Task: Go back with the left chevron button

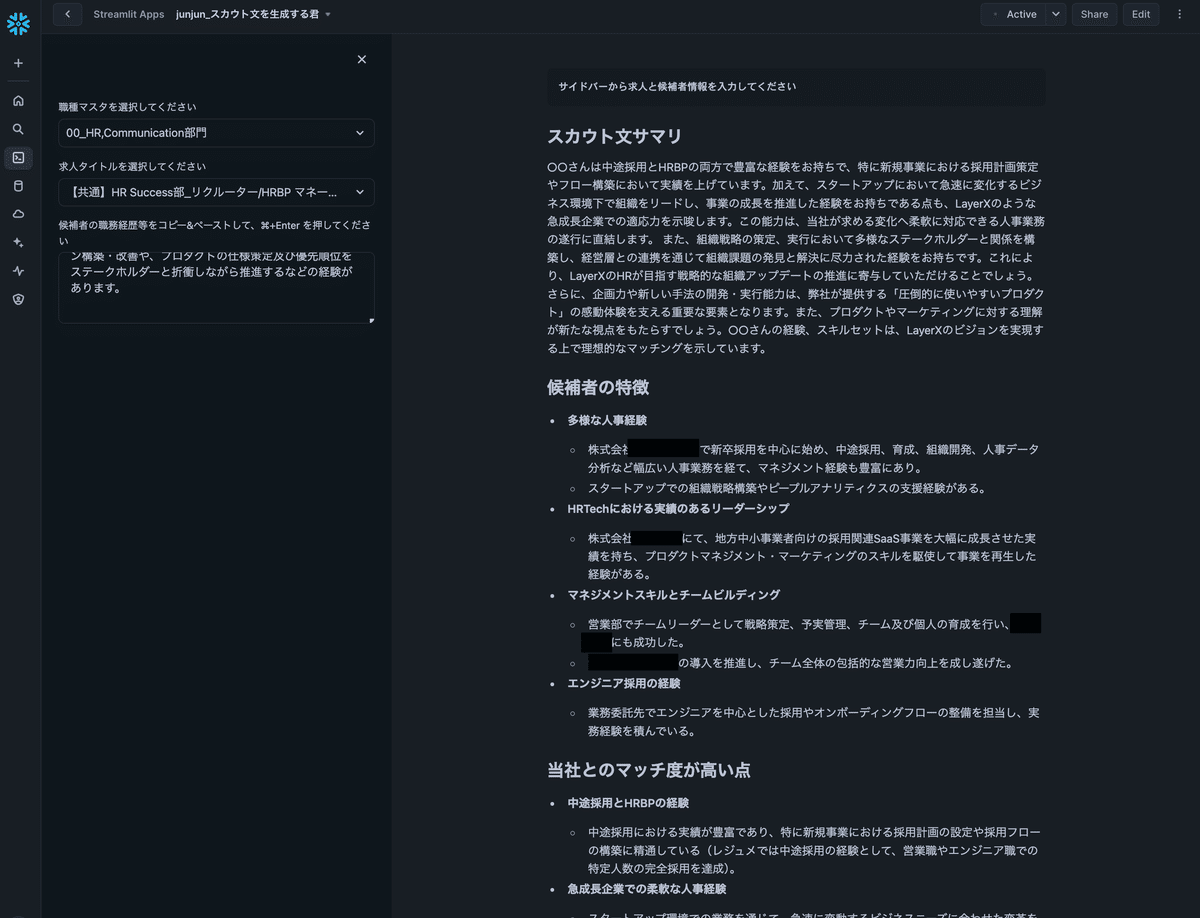Action: 67,14
